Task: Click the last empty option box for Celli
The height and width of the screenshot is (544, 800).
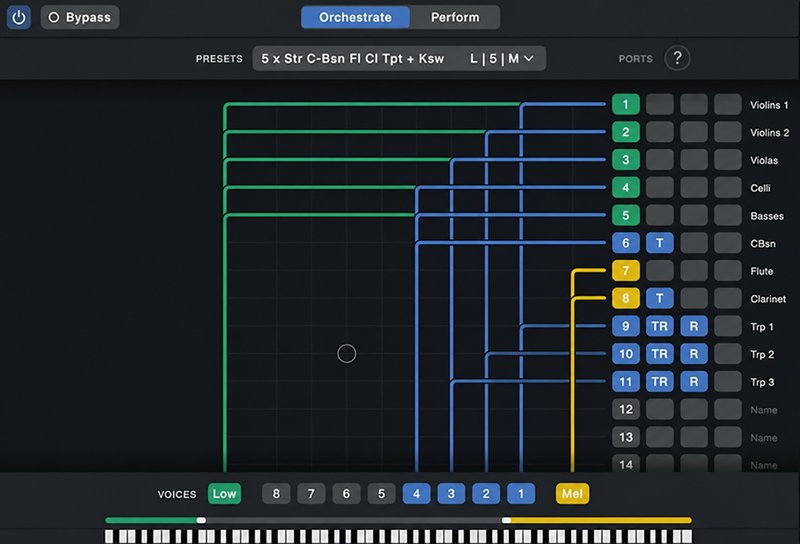Action: tap(728, 187)
